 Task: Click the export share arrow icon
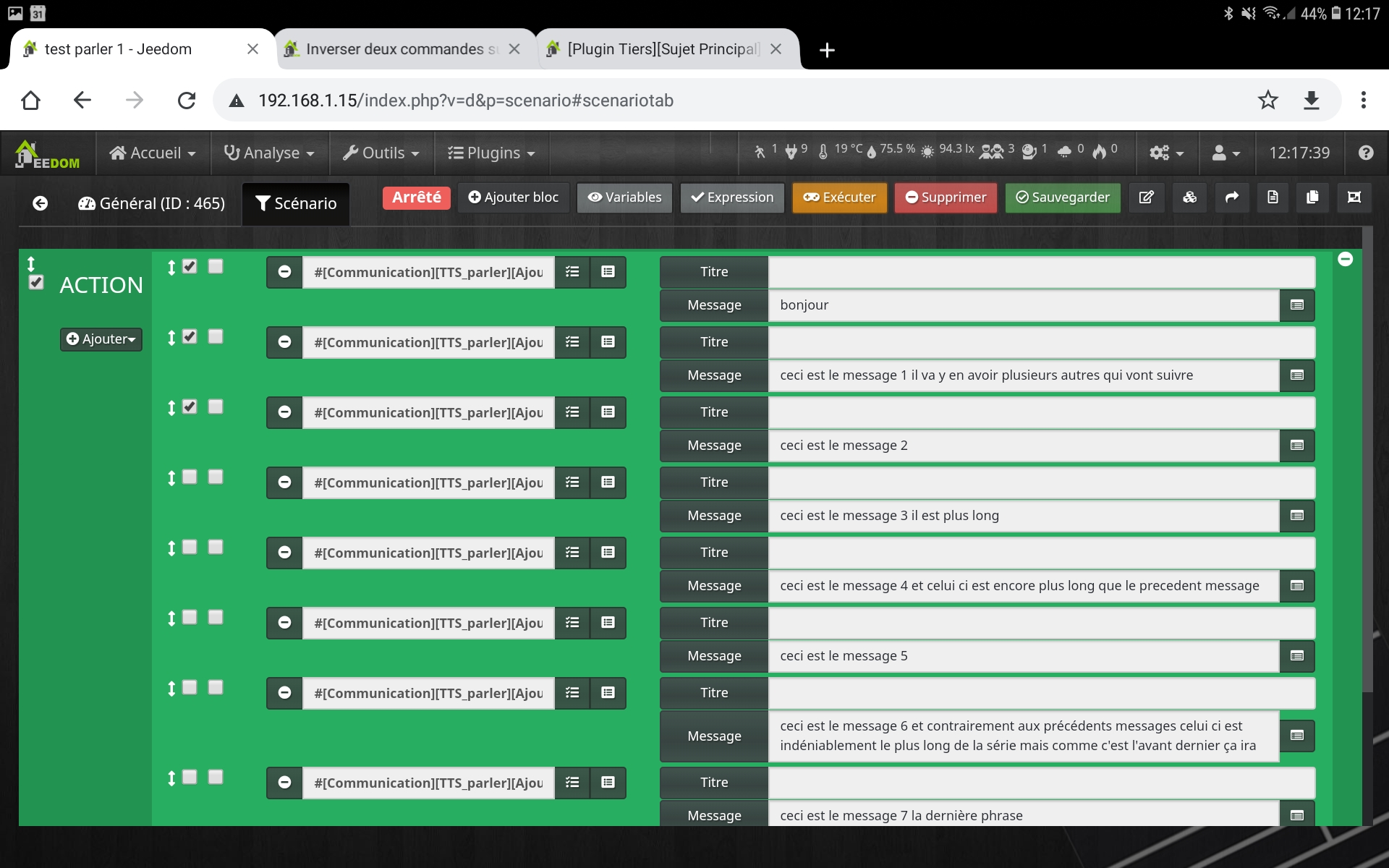1231,197
